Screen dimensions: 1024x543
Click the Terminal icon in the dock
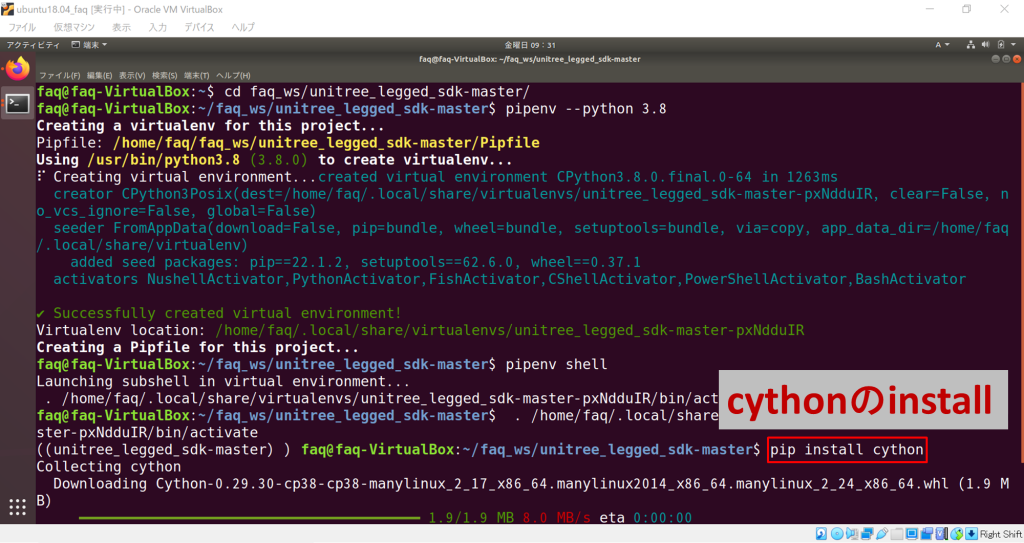point(18,103)
